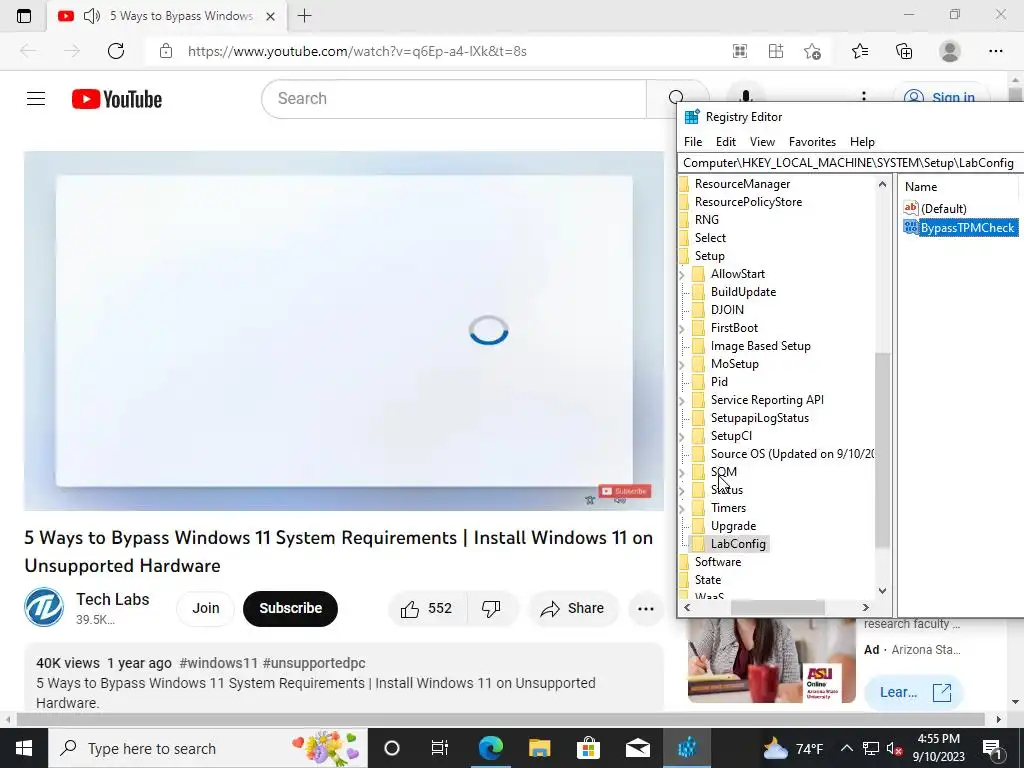Open Windows Start menu
This screenshot has width=1024, height=768.
point(24,748)
